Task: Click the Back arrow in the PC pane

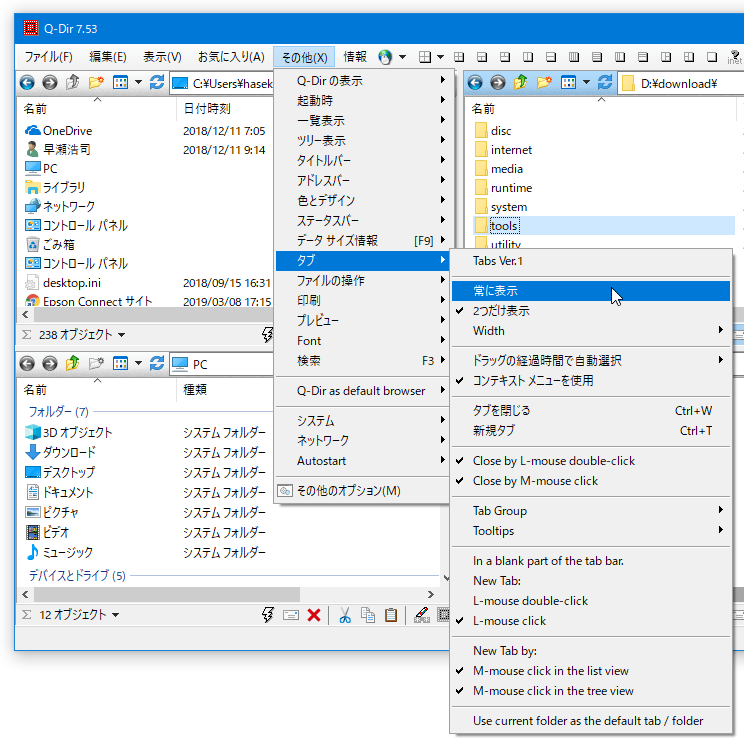Action: point(27,364)
